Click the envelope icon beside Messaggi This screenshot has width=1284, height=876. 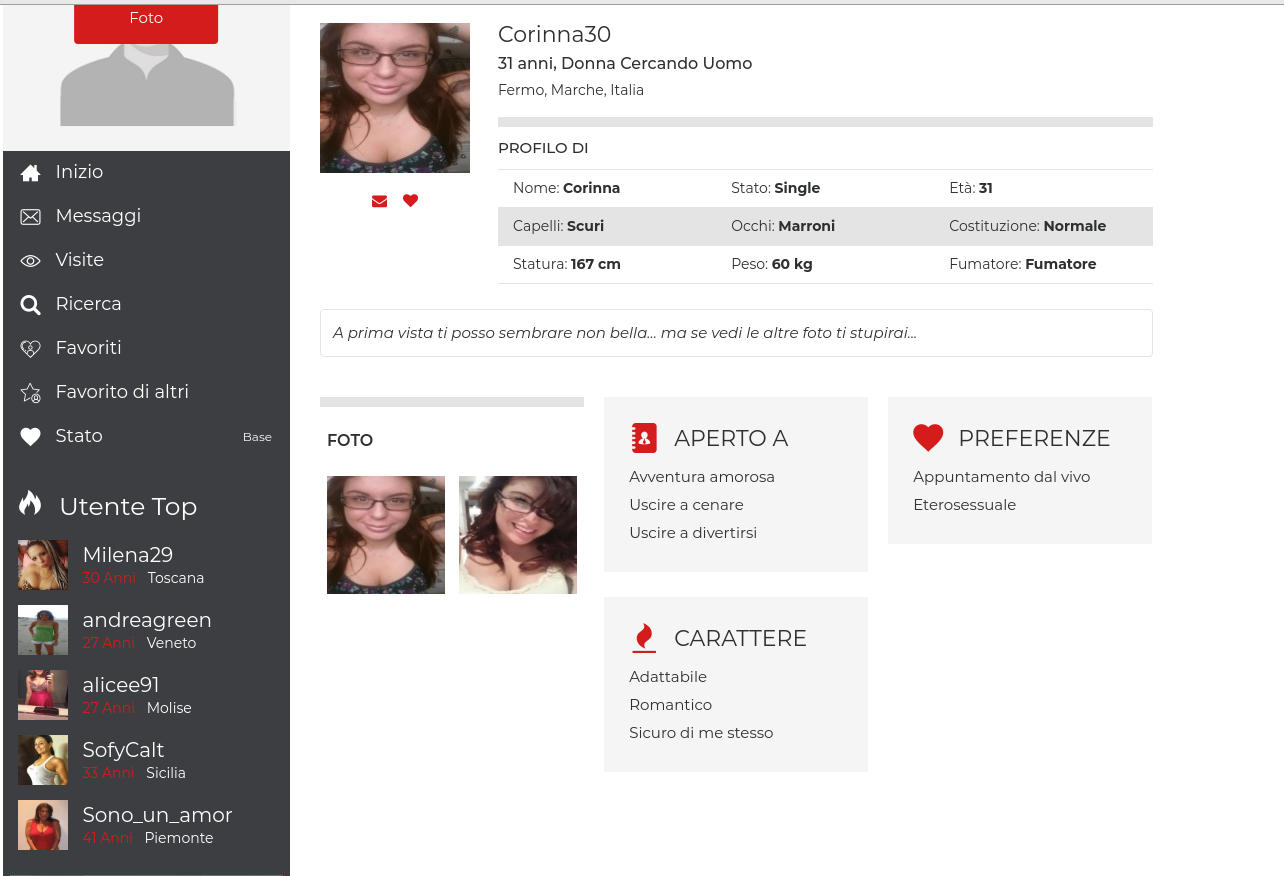(x=31, y=217)
